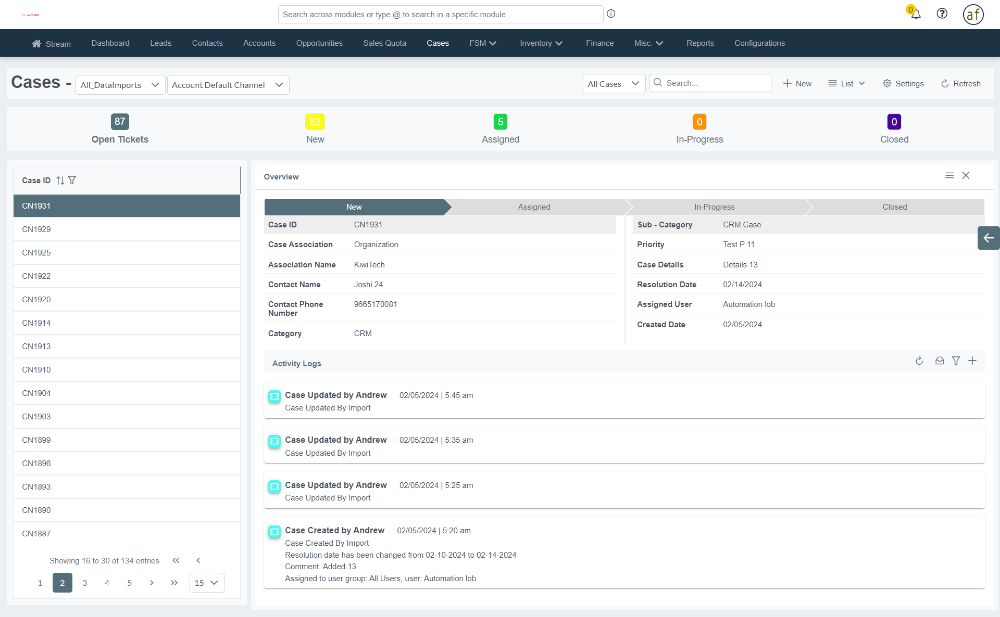Sort the Case ID column

point(60,181)
